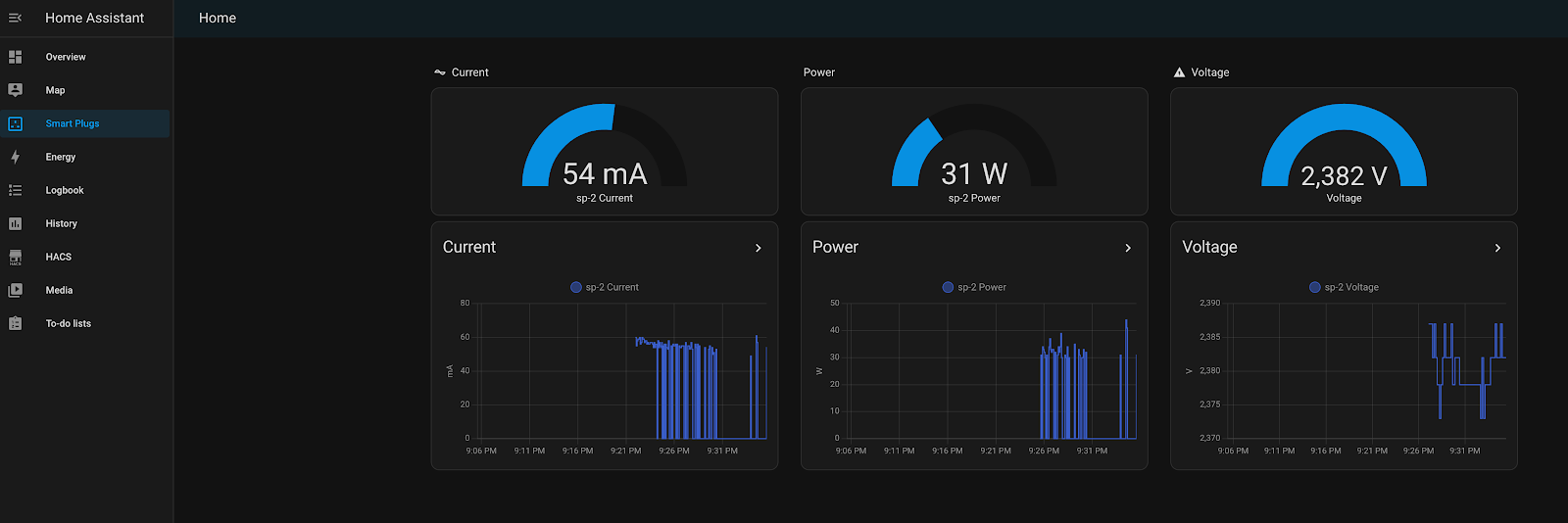
Task: Click the Smart Plugs sidebar icon
Action: point(15,123)
